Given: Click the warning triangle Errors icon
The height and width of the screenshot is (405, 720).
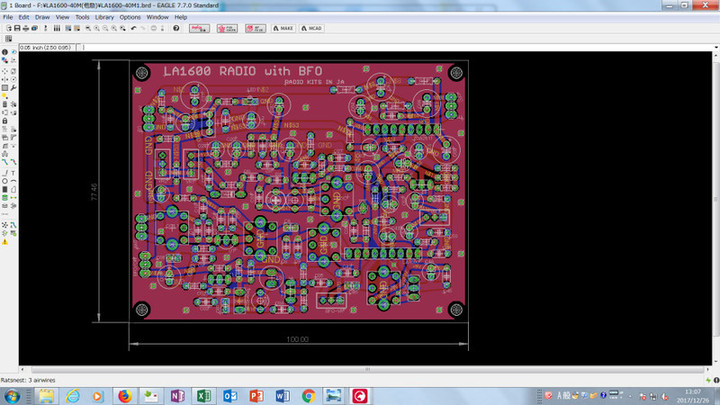Looking at the screenshot, I should click(x=4, y=241).
